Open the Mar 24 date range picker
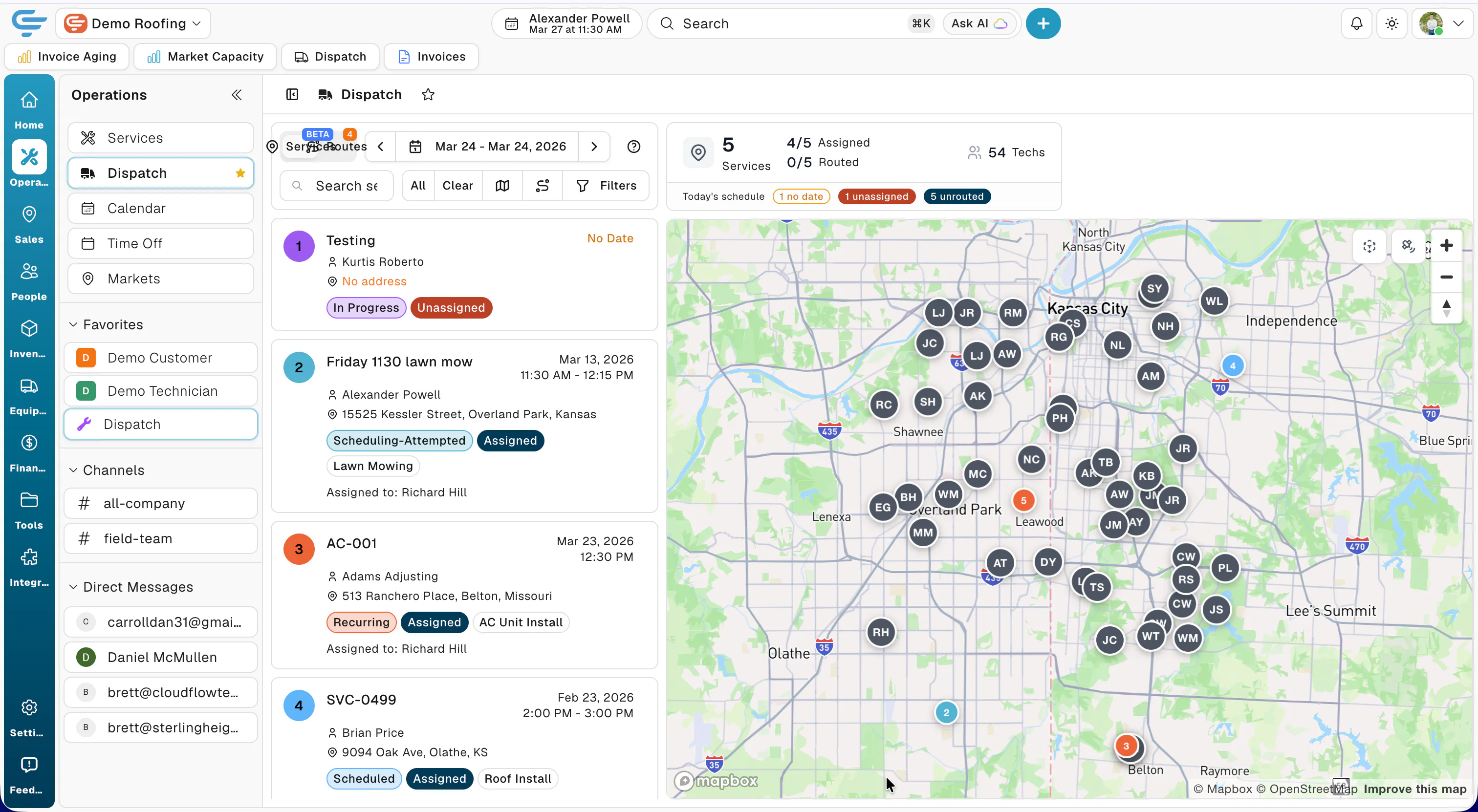Image resolution: width=1478 pixels, height=812 pixels. [x=487, y=147]
